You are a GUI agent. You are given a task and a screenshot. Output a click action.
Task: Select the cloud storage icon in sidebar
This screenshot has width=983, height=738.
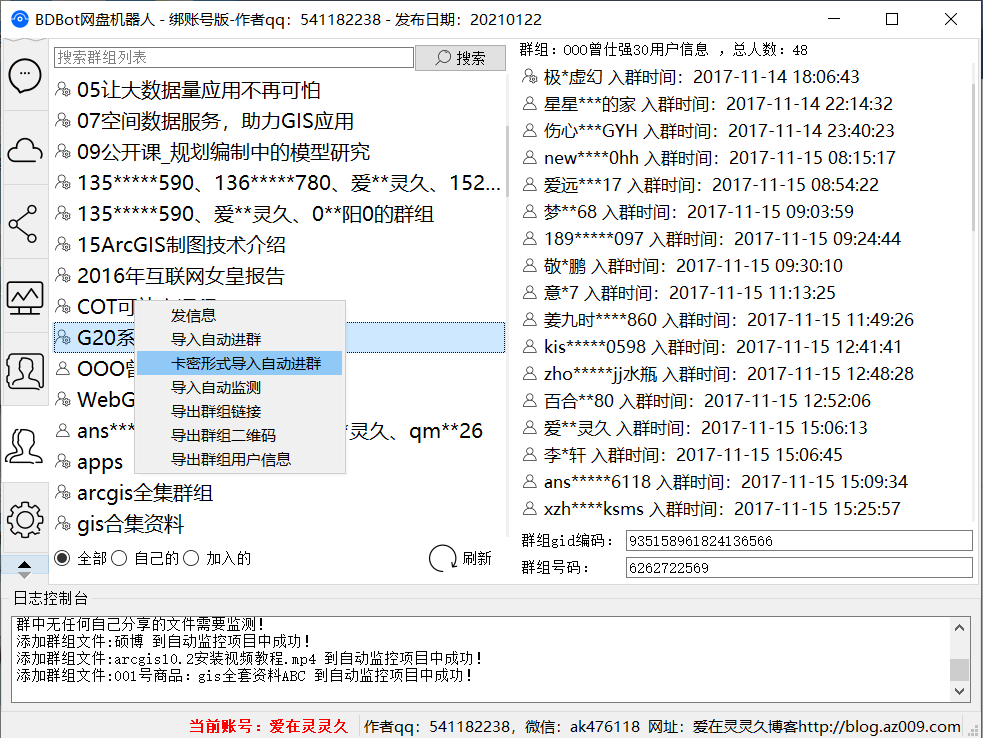24,150
